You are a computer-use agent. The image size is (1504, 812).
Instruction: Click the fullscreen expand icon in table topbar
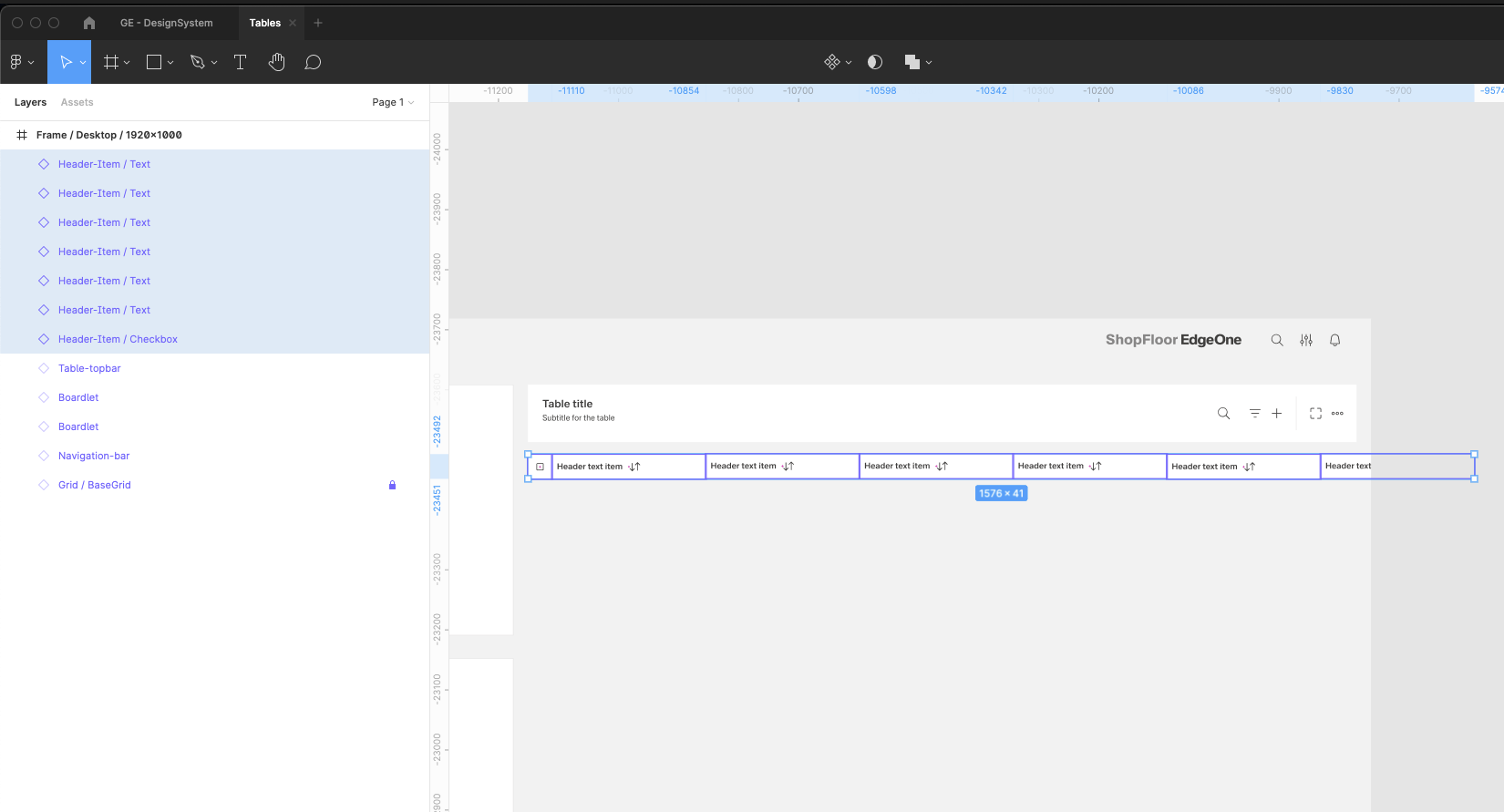coord(1315,414)
